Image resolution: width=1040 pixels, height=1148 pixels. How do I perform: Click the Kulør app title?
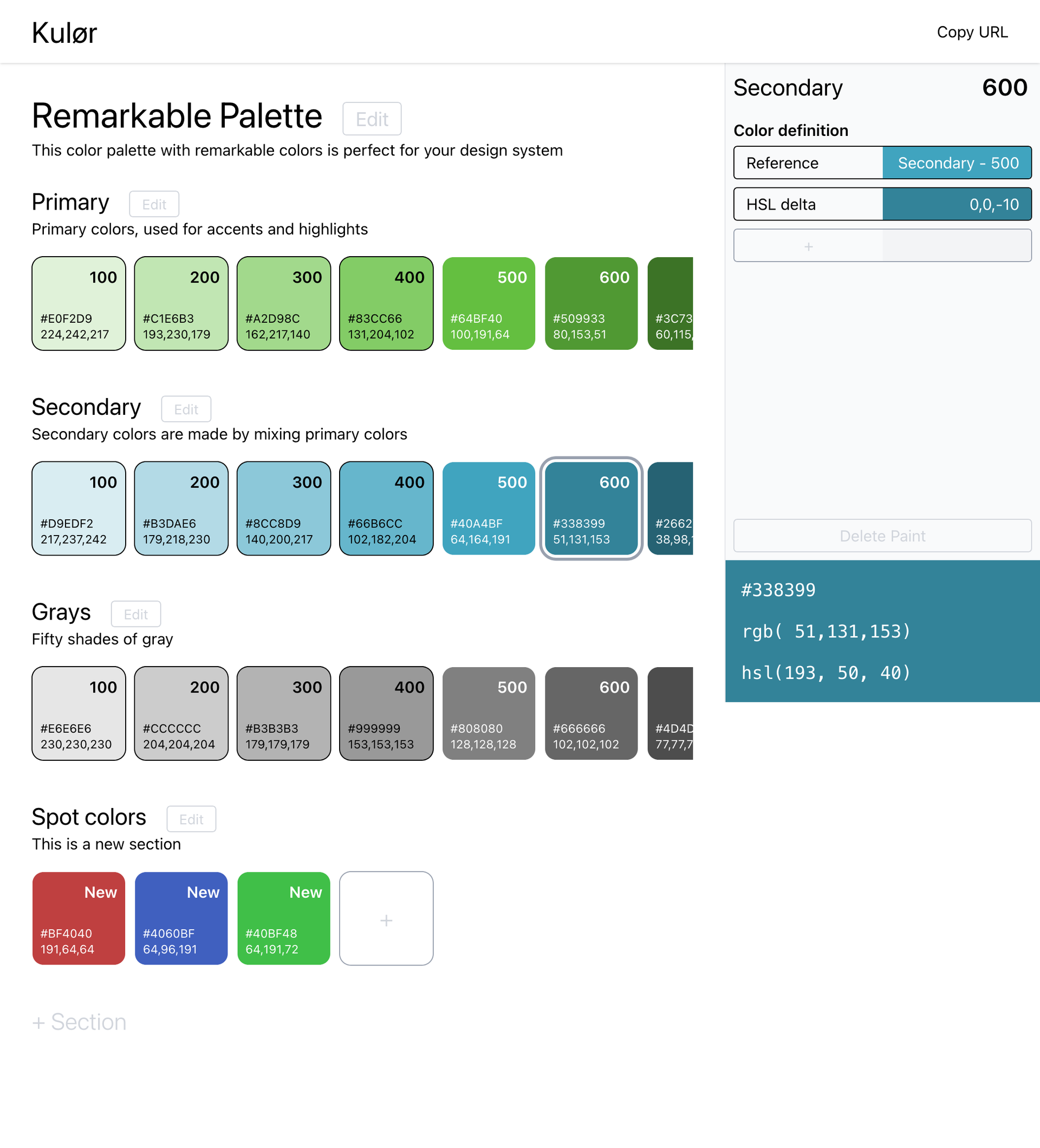pos(64,32)
